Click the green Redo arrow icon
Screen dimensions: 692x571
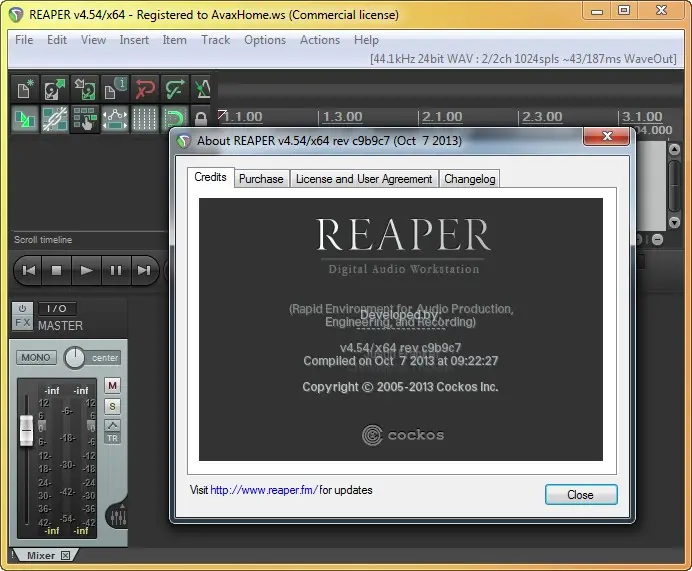[175, 89]
